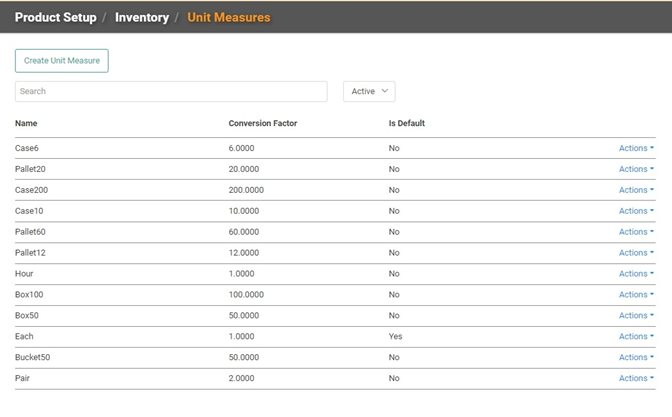The height and width of the screenshot is (417, 672).
Task: Click the Name column header
Action: (26, 123)
